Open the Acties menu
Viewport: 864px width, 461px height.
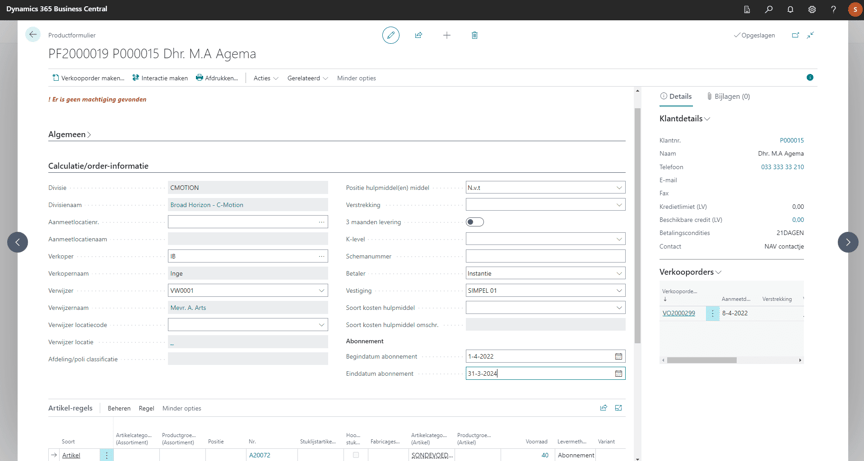click(266, 78)
